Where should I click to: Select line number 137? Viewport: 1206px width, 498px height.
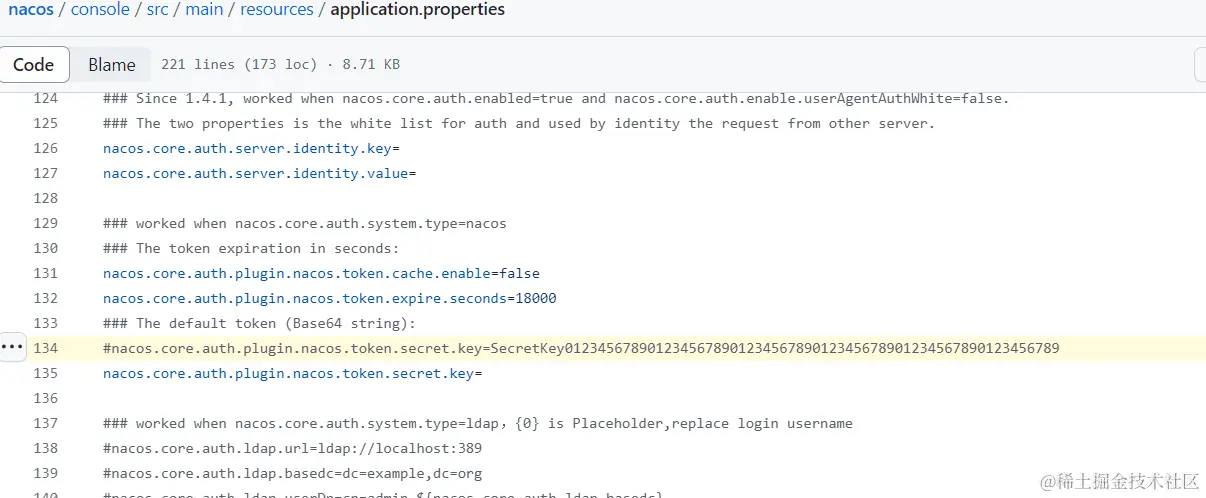46,424
